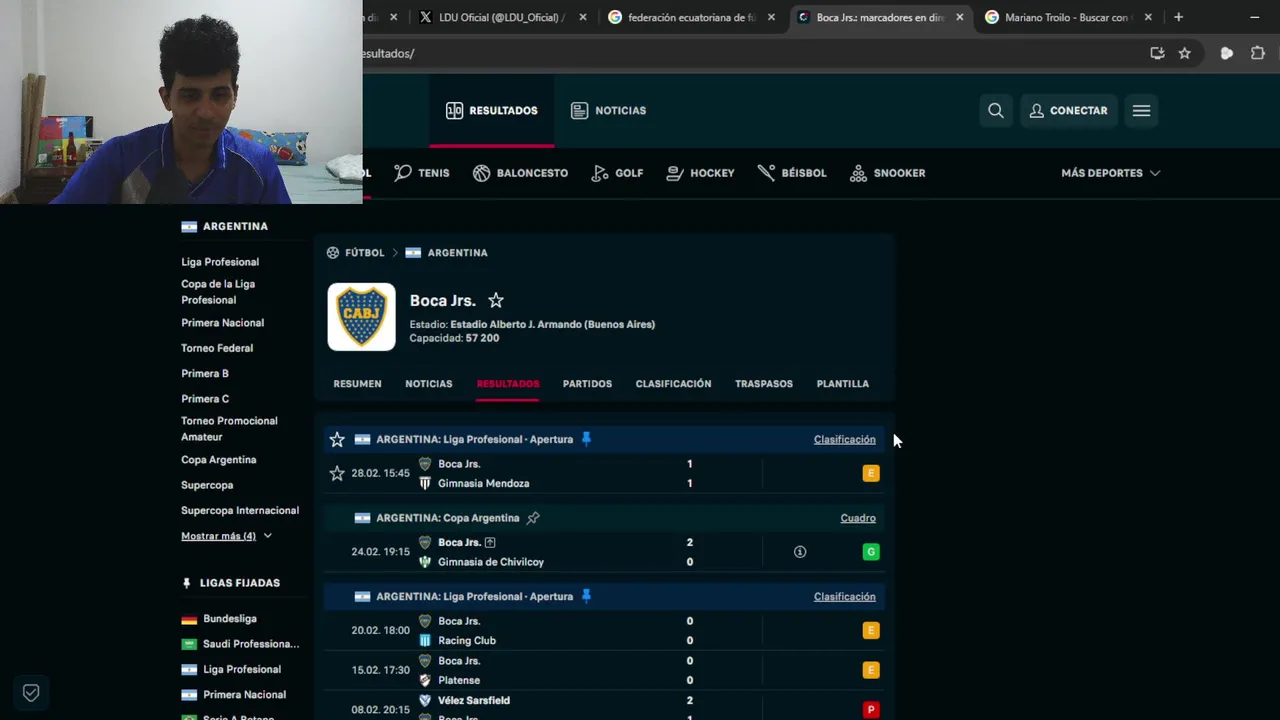Open Primera C sidebar link

pos(205,399)
